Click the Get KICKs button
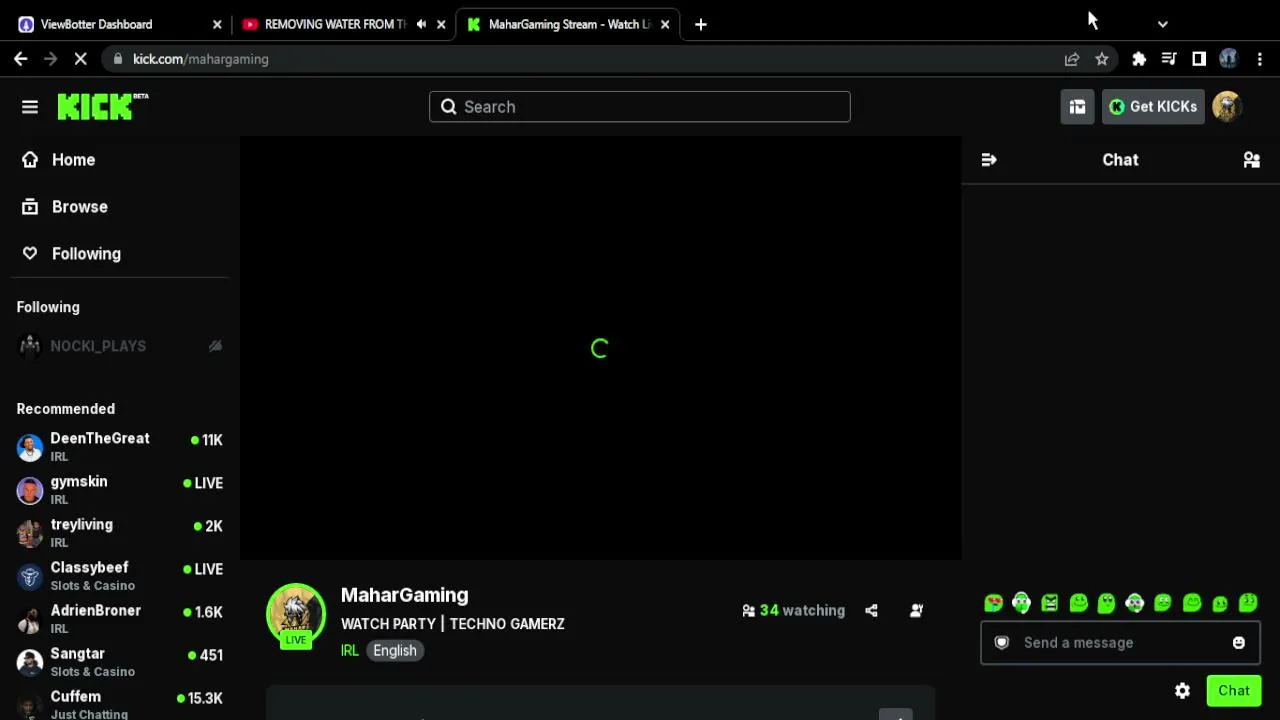The width and height of the screenshot is (1280, 720). tap(1153, 107)
